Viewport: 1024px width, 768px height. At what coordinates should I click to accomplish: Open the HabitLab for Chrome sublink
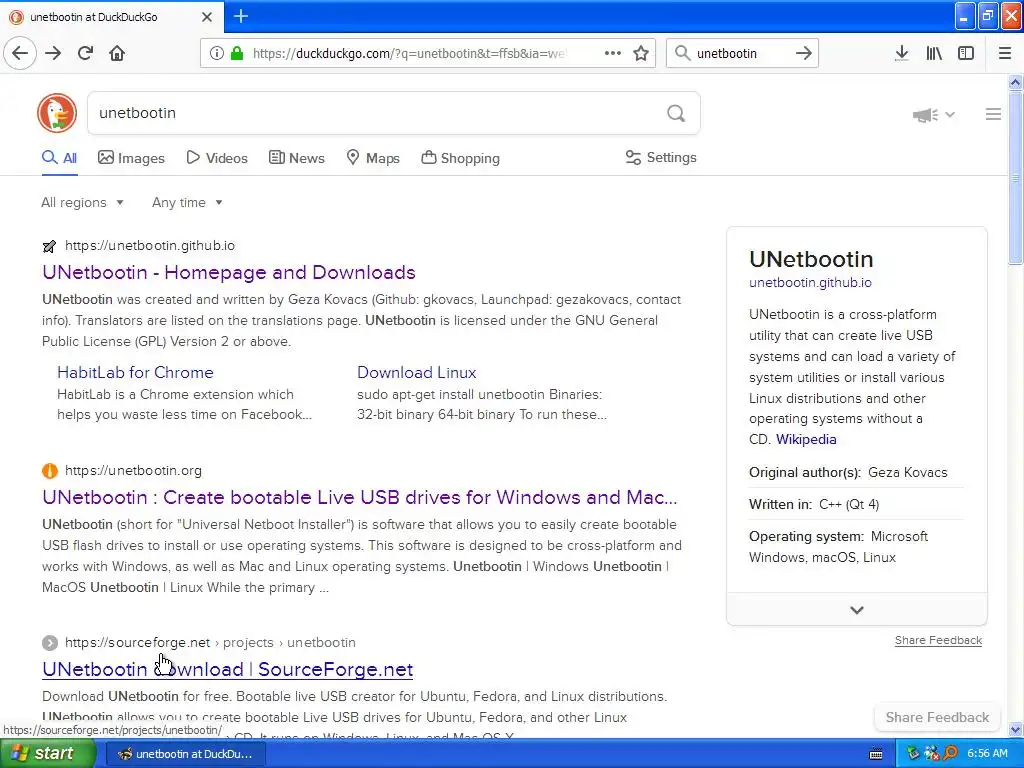[x=135, y=372]
